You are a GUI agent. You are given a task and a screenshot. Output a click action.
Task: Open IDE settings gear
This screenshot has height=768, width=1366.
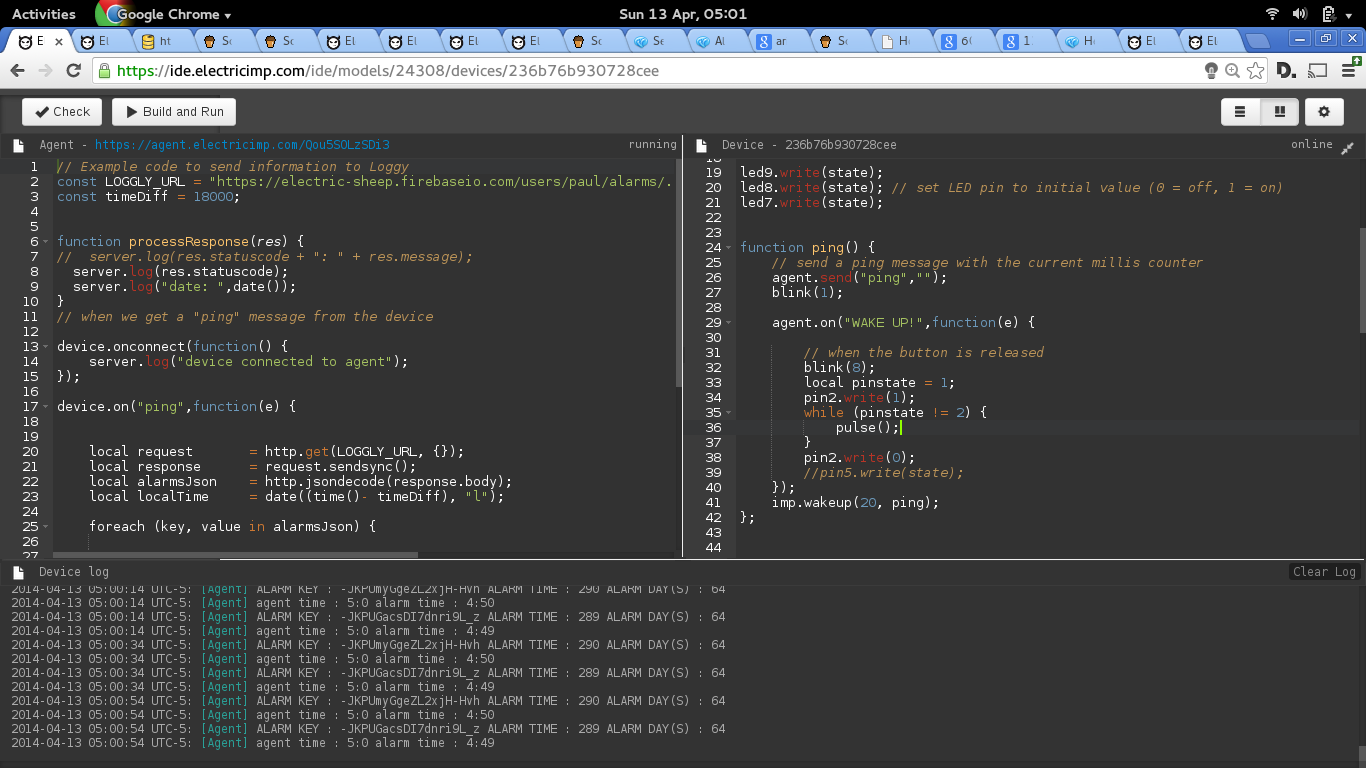click(1324, 112)
